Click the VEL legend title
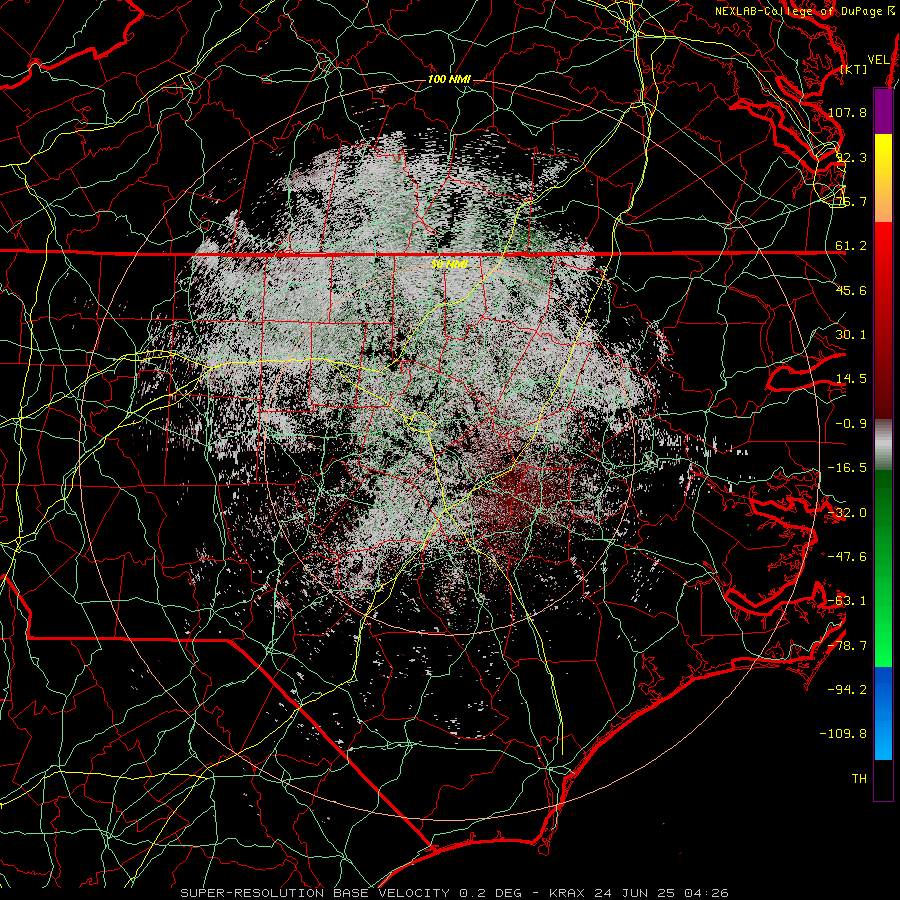 (x=878, y=60)
